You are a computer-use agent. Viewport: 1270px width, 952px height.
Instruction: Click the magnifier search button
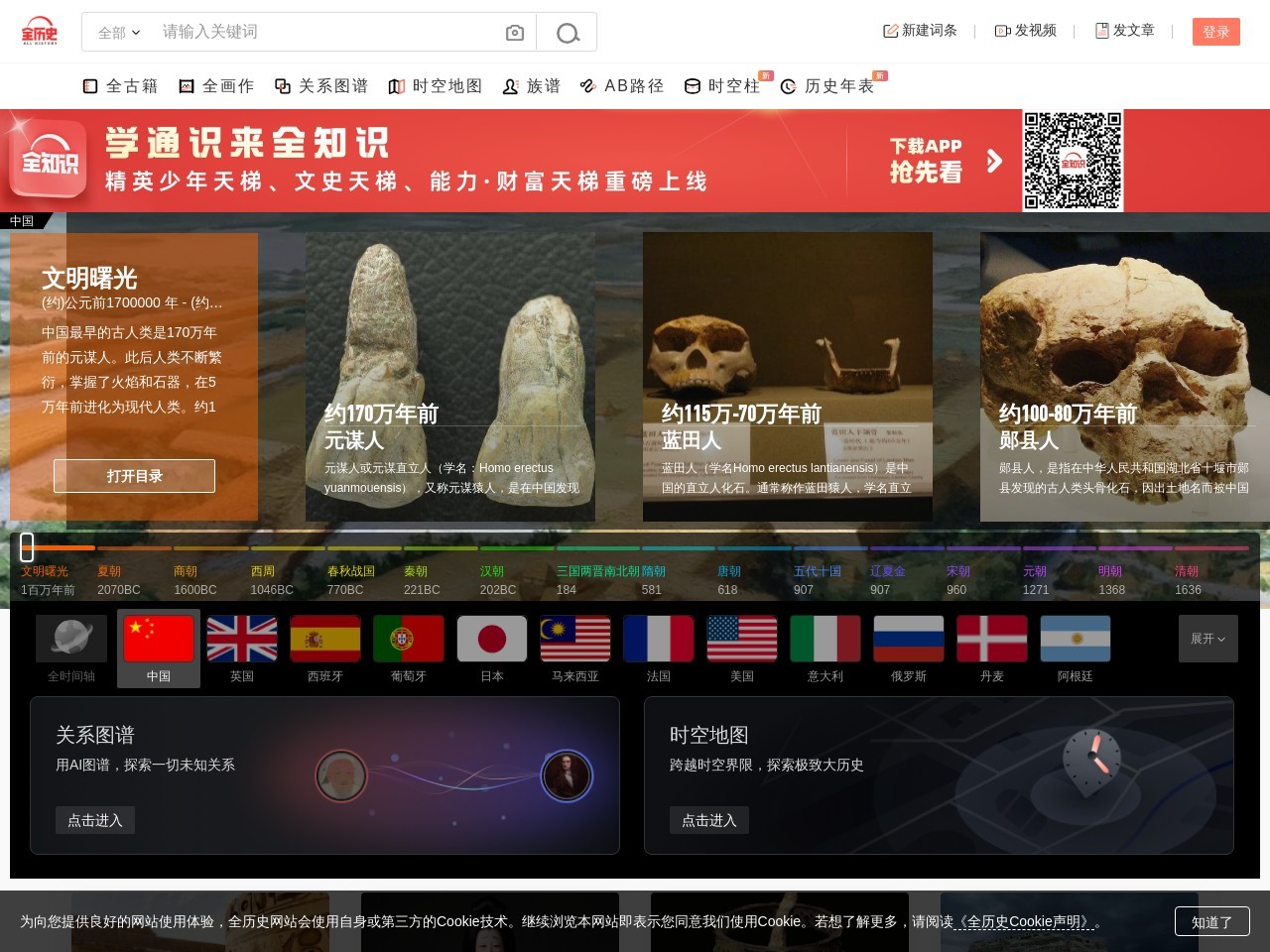click(x=568, y=33)
